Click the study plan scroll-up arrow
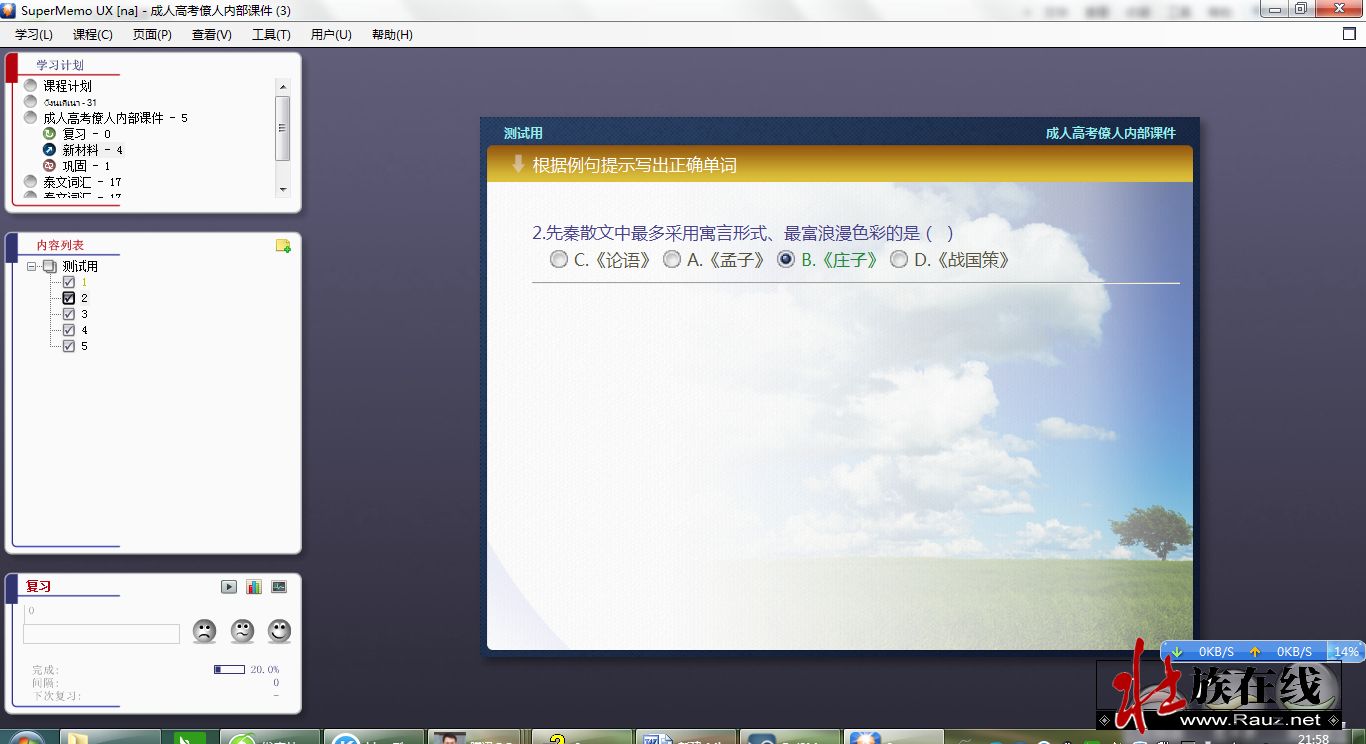The height and width of the screenshot is (744, 1366). (x=283, y=86)
